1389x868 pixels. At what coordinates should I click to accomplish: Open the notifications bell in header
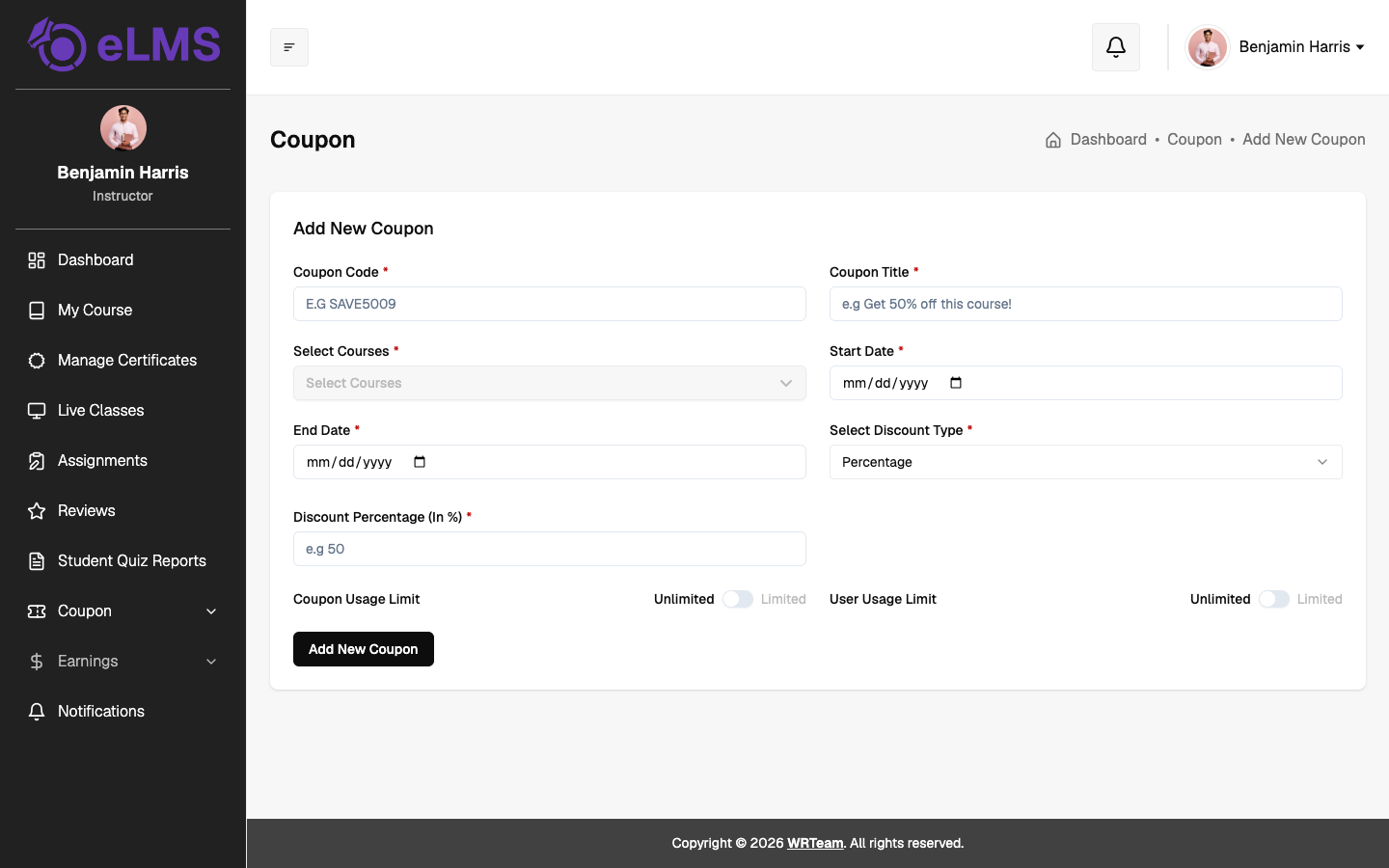[x=1116, y=47]
